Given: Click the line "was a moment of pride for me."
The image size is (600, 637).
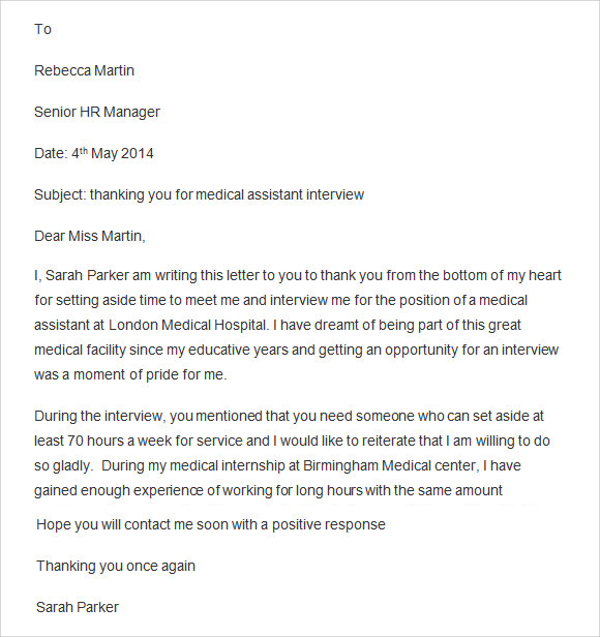Looking at the screenshot, I should [x=131, y=374].
